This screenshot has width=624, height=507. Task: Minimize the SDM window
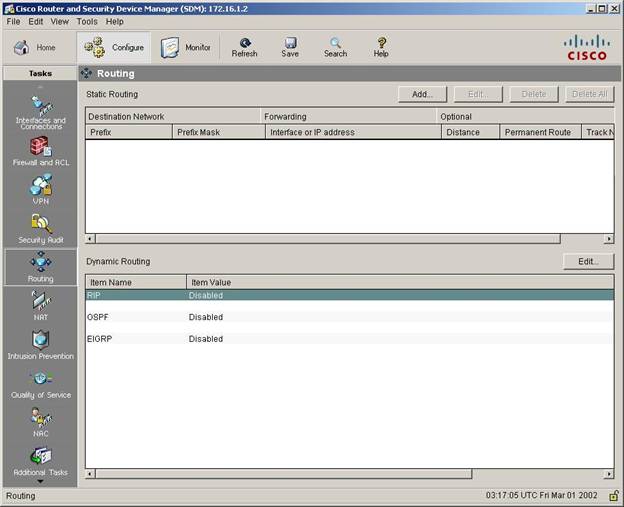[591, 8]
